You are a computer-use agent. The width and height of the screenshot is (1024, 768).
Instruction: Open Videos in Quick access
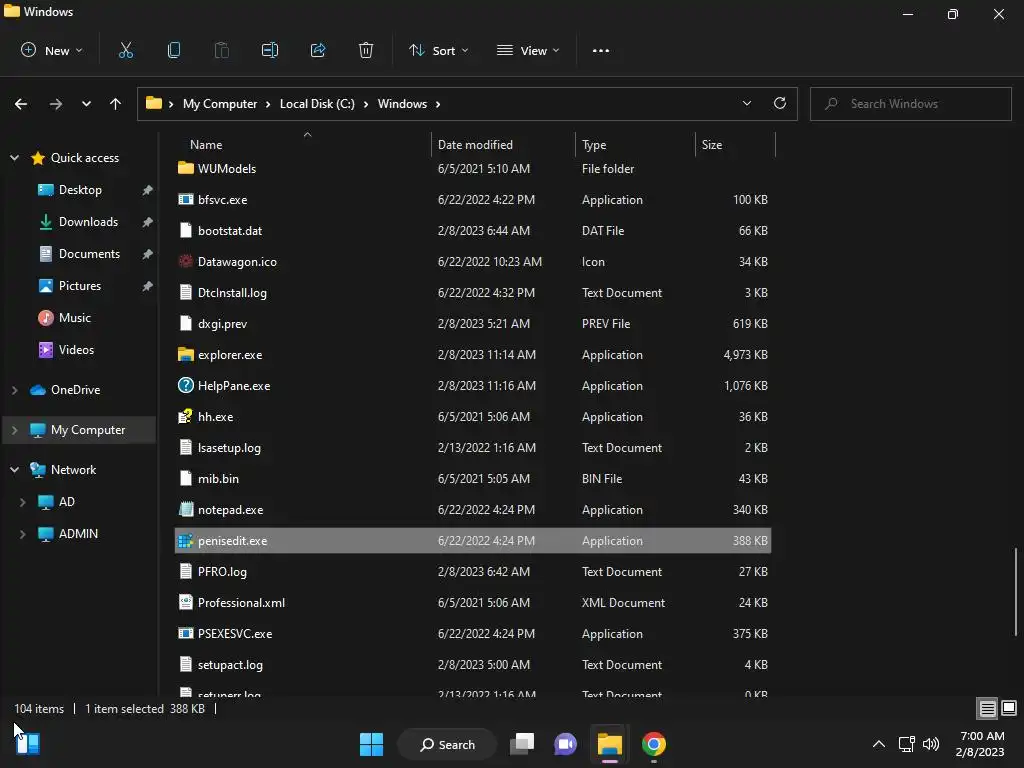point(76,349)
